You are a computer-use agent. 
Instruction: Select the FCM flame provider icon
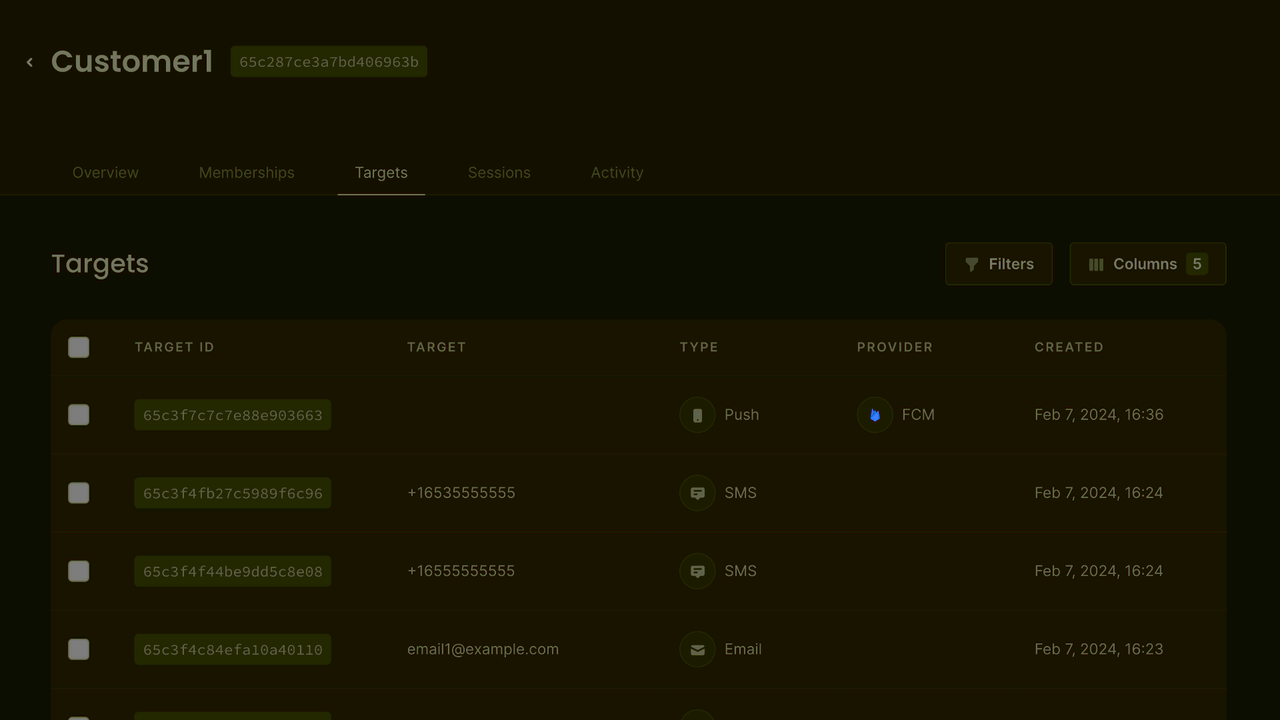pos(874,414)
